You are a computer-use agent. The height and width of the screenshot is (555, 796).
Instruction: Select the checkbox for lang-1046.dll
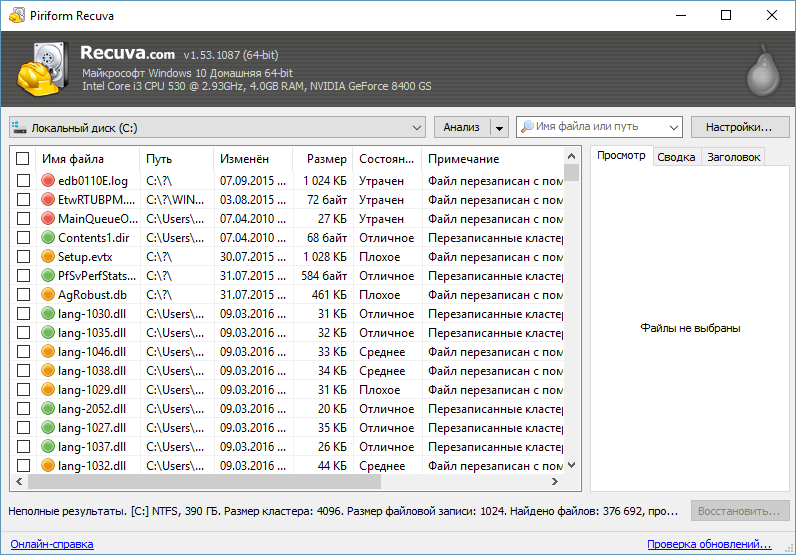(x=23, y=351)
